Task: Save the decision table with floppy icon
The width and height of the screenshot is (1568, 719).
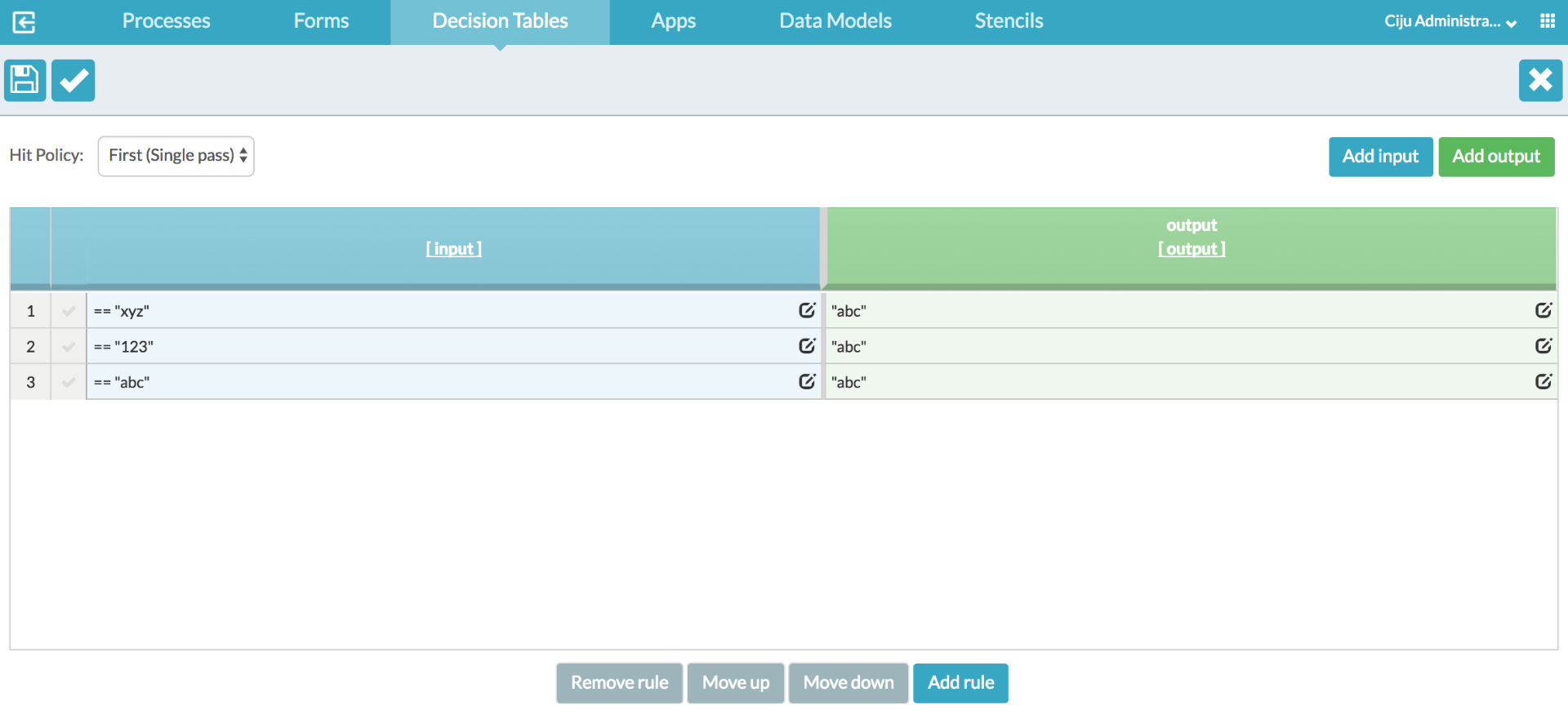Action: pyautogui.click(x=25, y=80)
